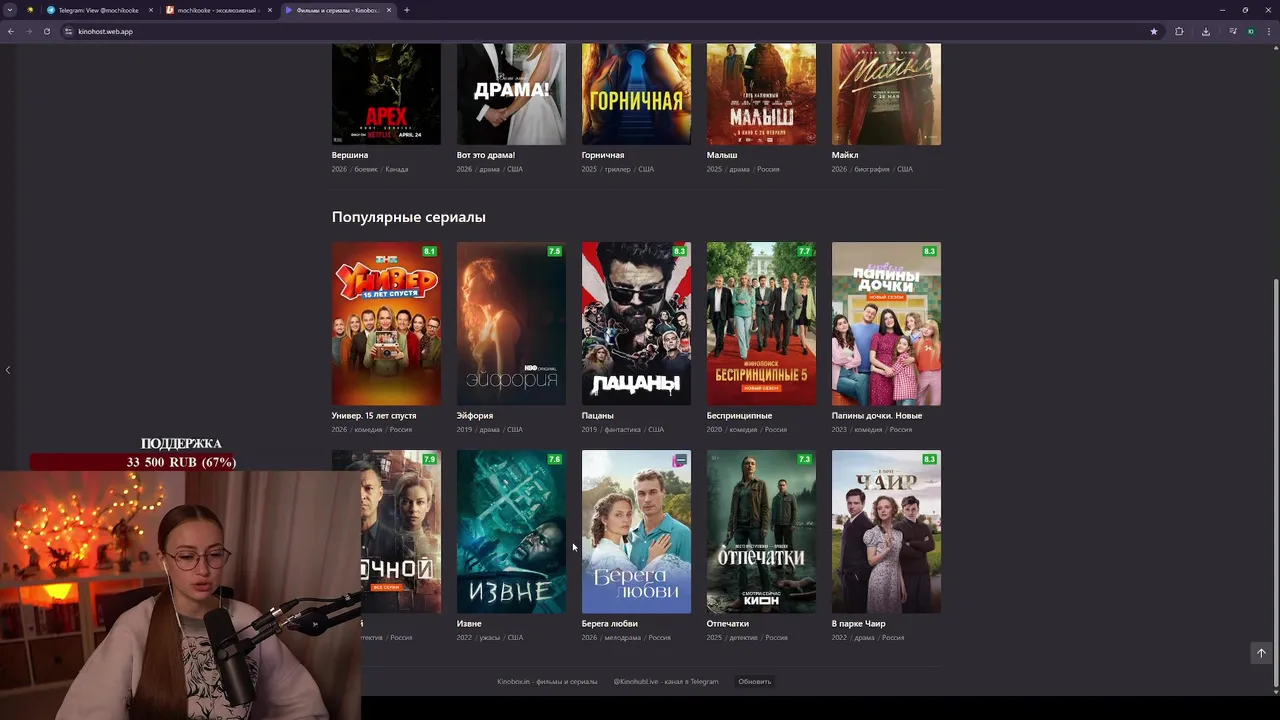Open new tab with plus button
Screen dimensions: 1280x720
[x=406, y=10]
